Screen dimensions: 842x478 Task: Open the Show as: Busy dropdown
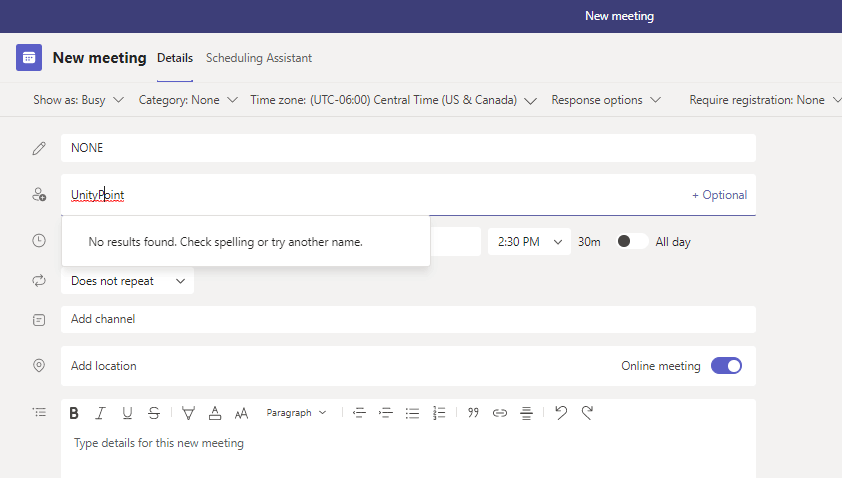[78, 100]
